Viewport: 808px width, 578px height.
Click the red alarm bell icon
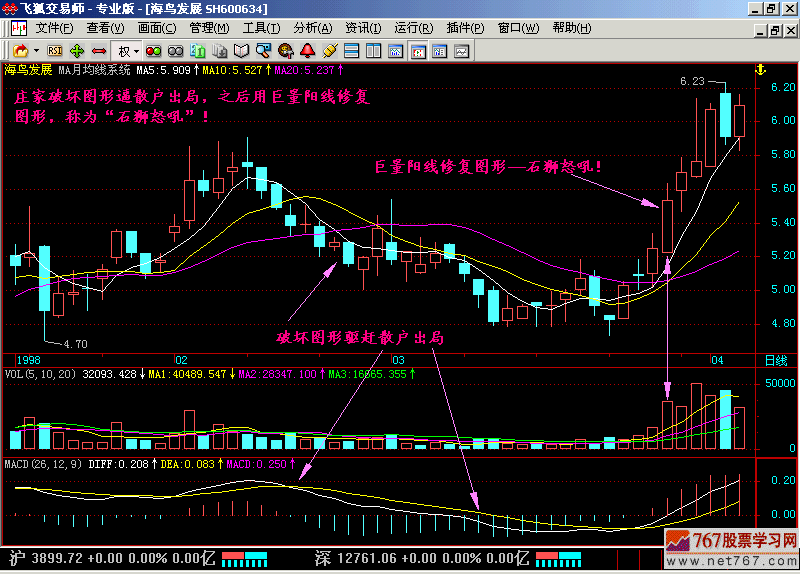(307, 50)
